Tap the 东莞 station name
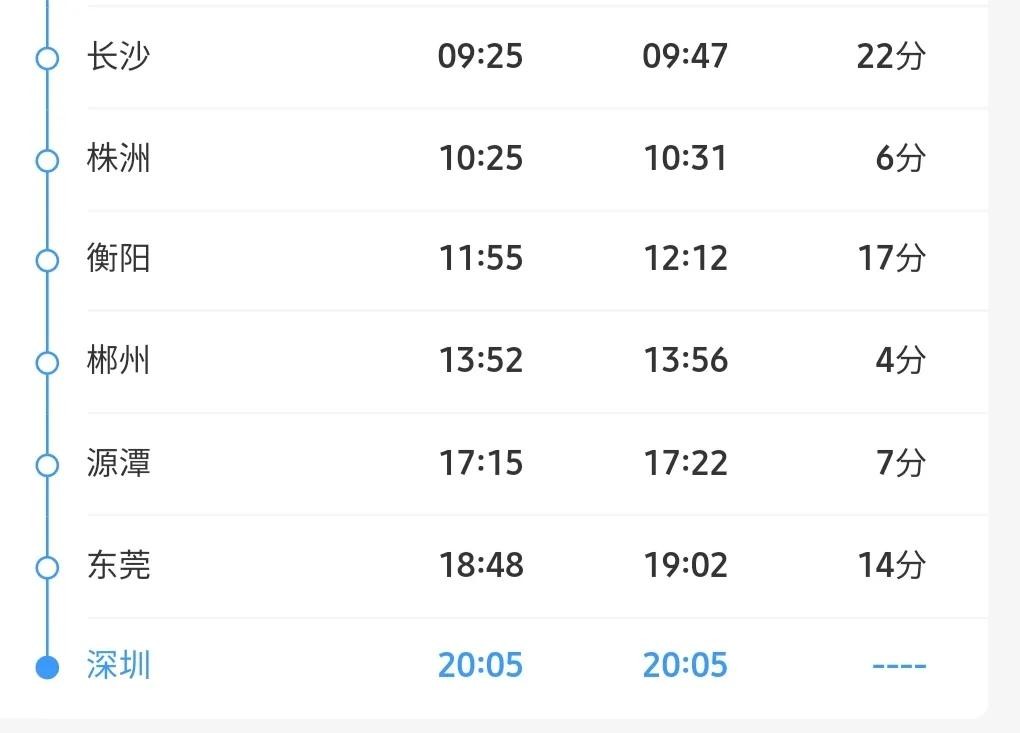The width and height of the screenshot is (1020, 733). 118,567
